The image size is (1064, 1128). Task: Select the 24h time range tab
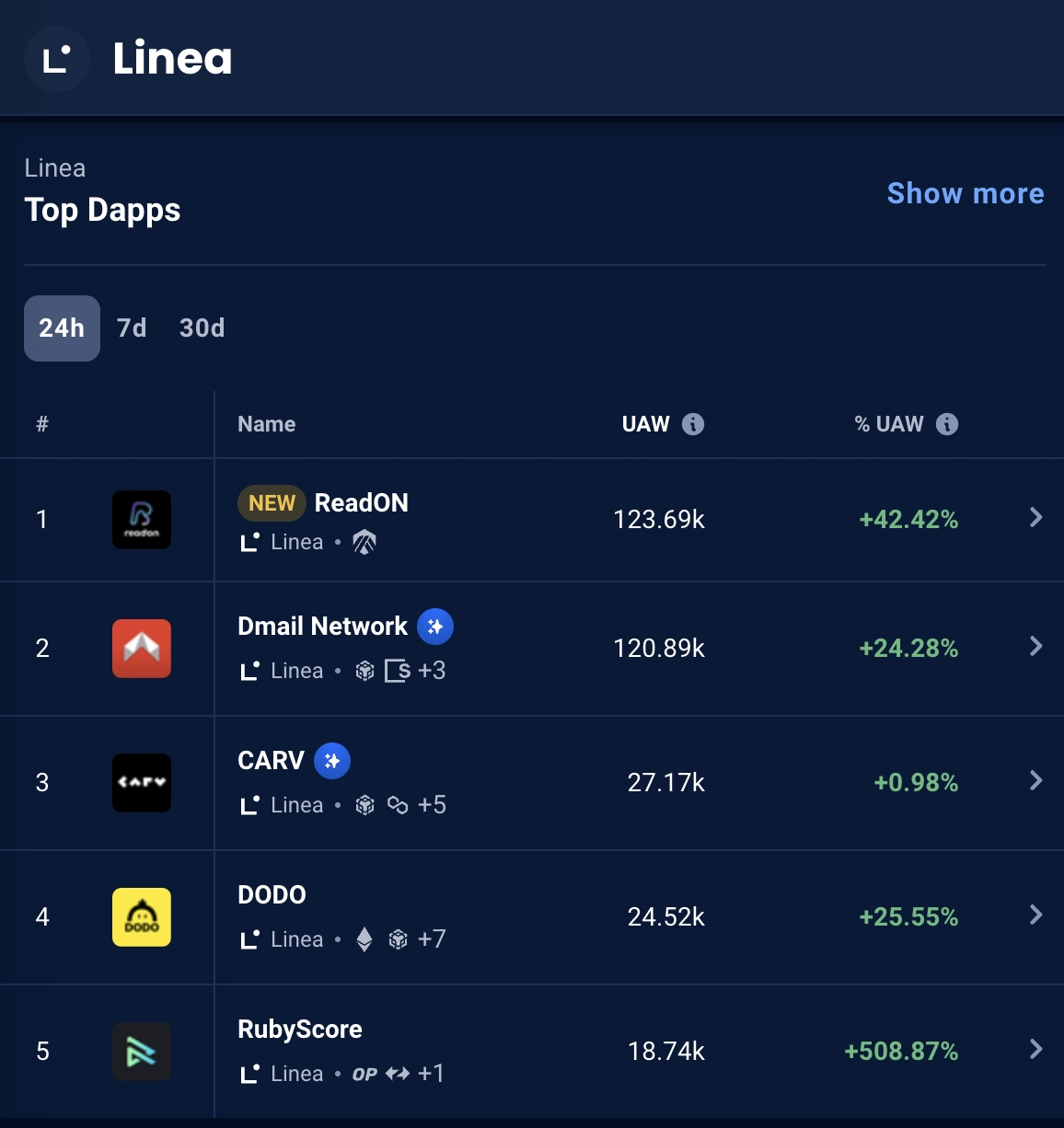[62, 328]
